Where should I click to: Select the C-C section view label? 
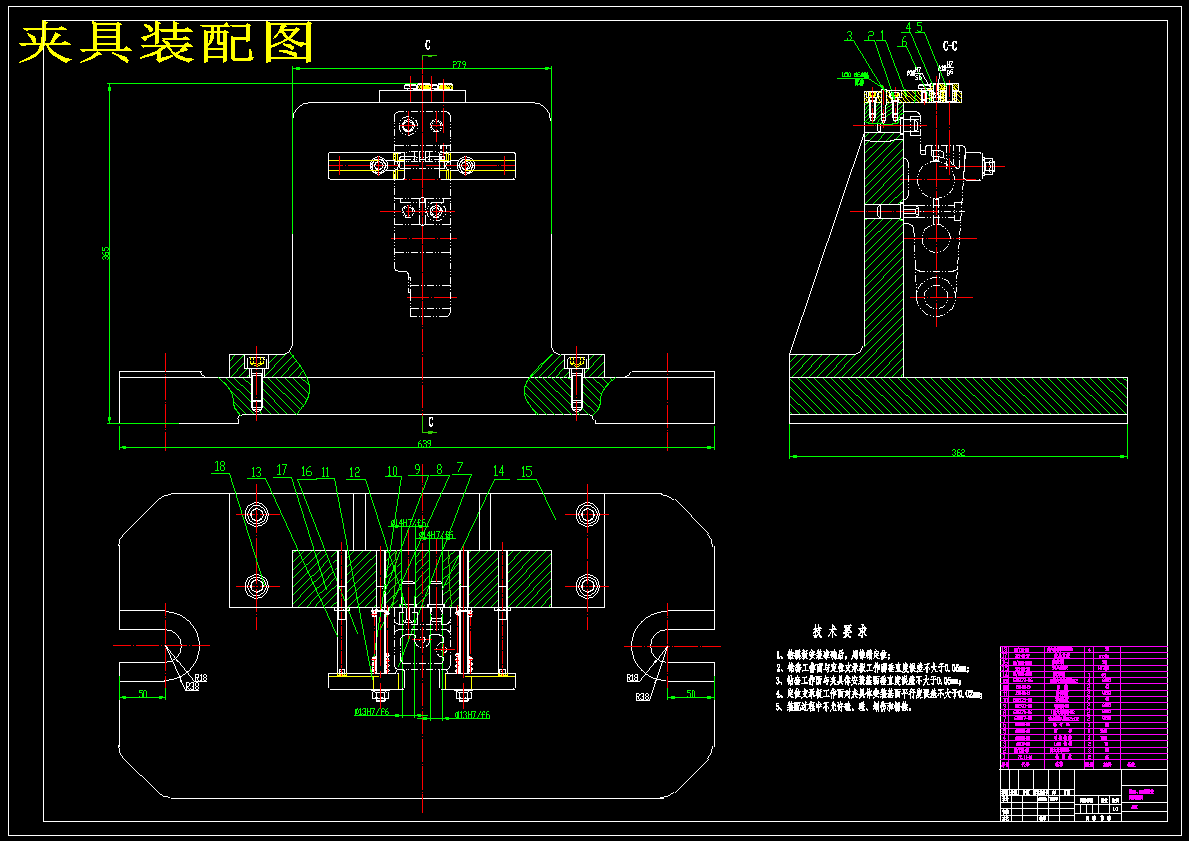point(950,46)
